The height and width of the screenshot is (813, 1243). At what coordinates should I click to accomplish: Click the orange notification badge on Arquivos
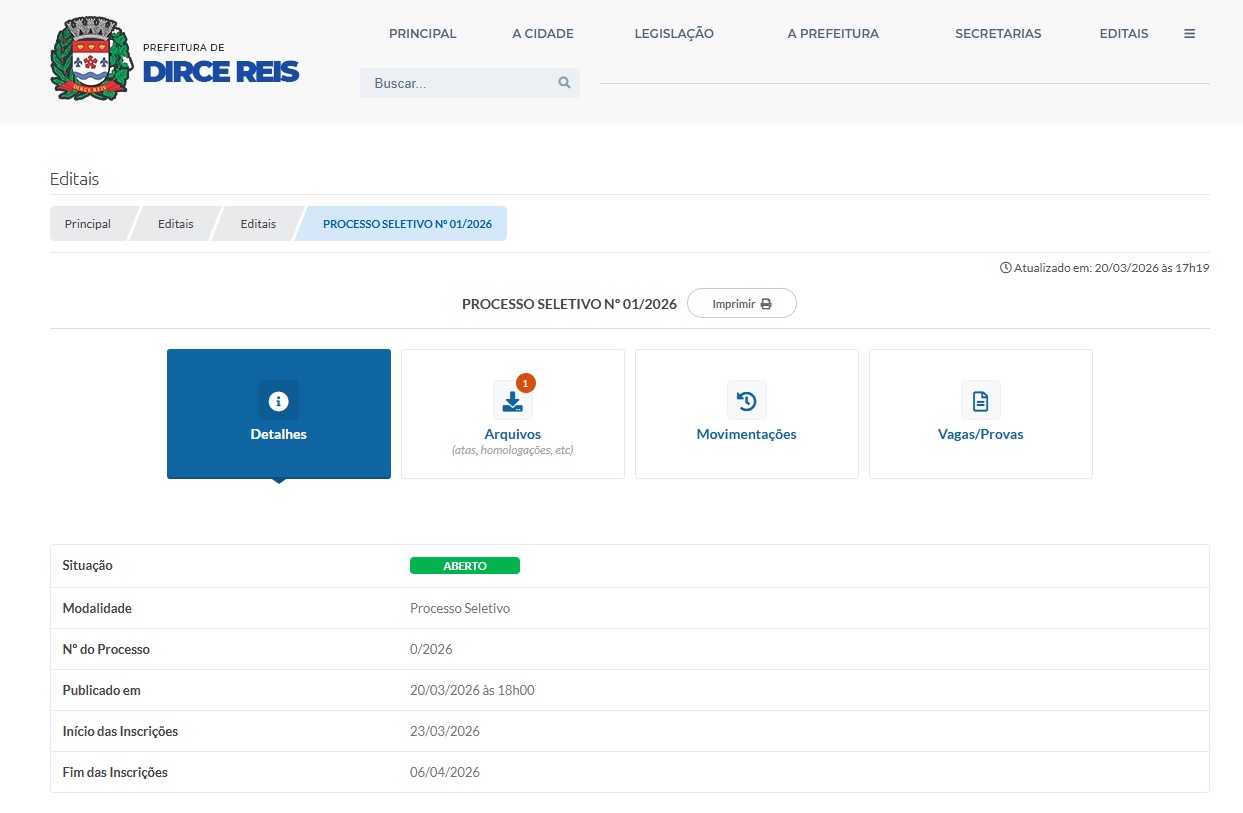(x=526, y=383)
